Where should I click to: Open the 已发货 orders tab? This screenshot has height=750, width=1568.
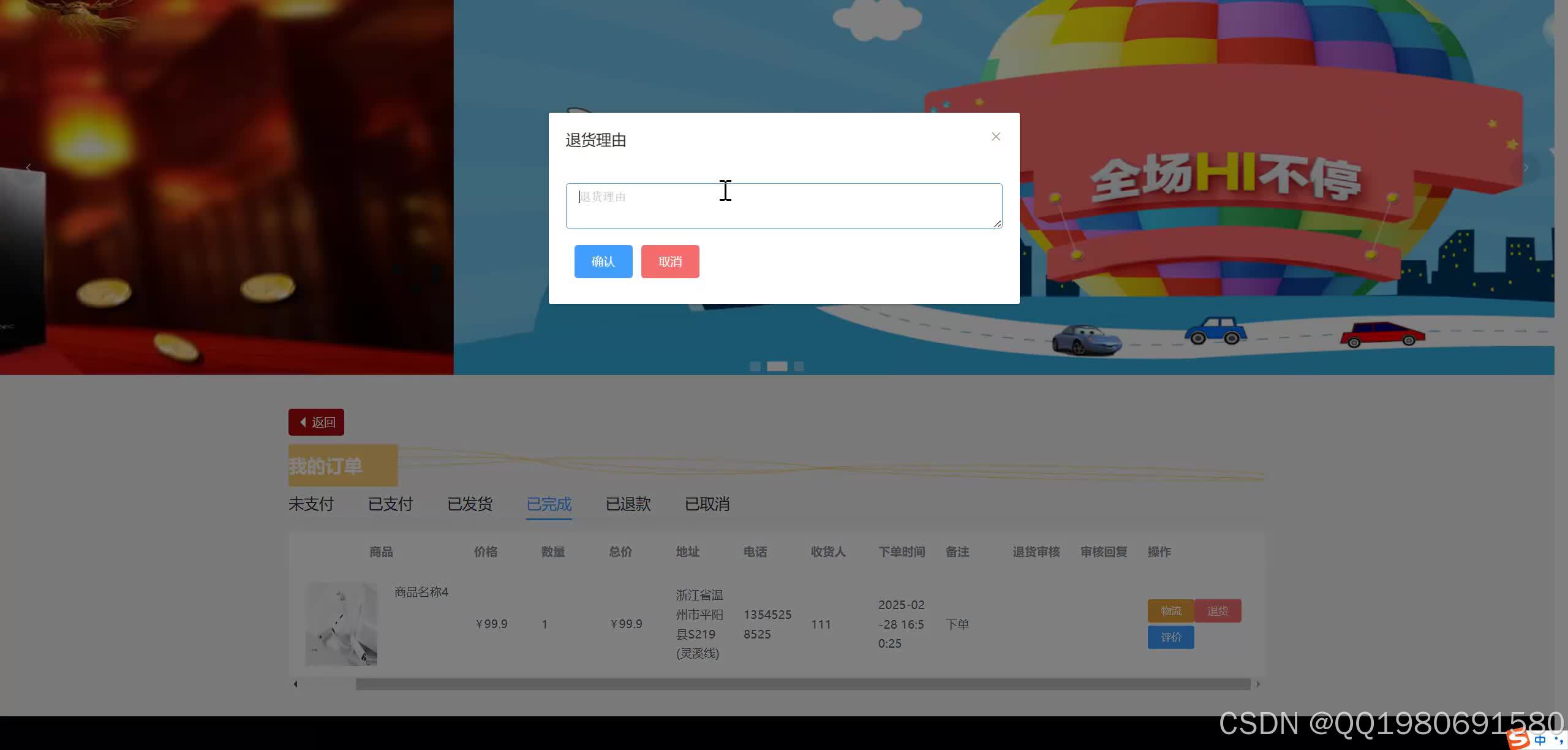tap(470, 504)
